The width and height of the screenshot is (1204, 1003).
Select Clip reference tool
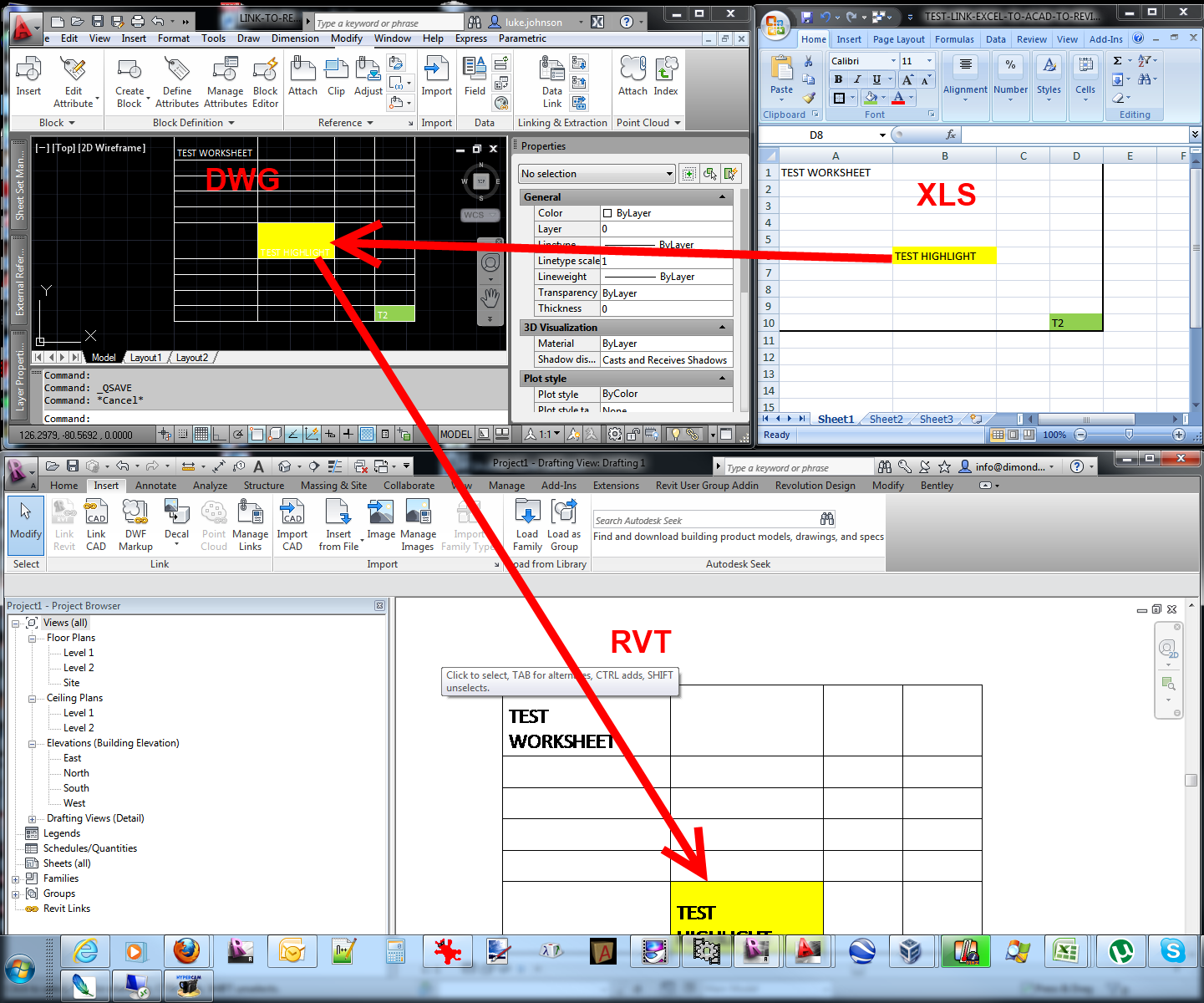336,77
